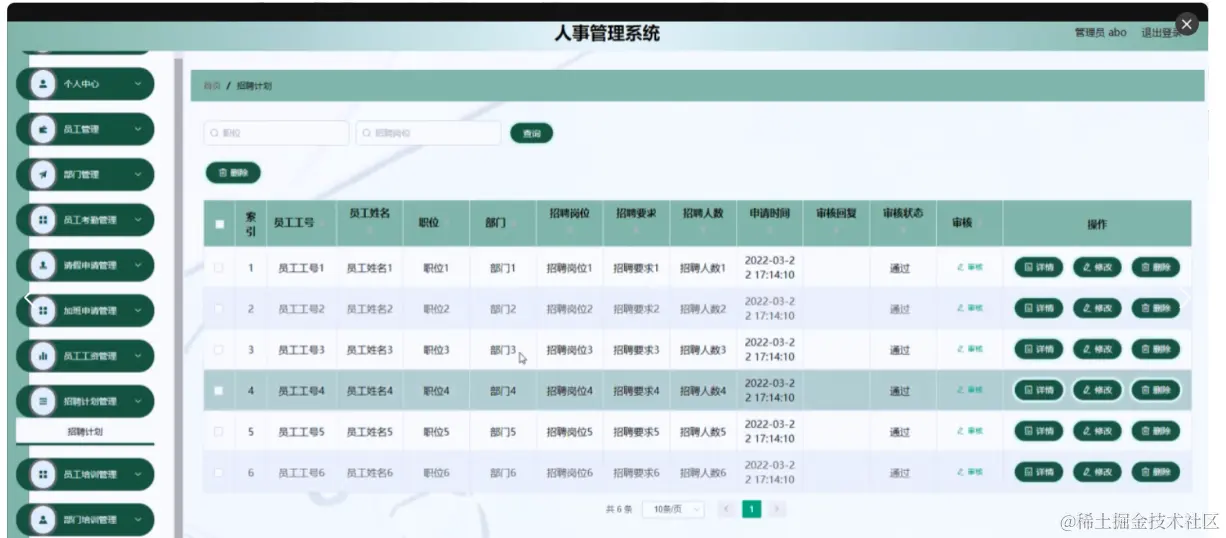Screen dimensions: 1226x538
Task: Open the 招聘计划 submenu item
Action: coord(85,432)
